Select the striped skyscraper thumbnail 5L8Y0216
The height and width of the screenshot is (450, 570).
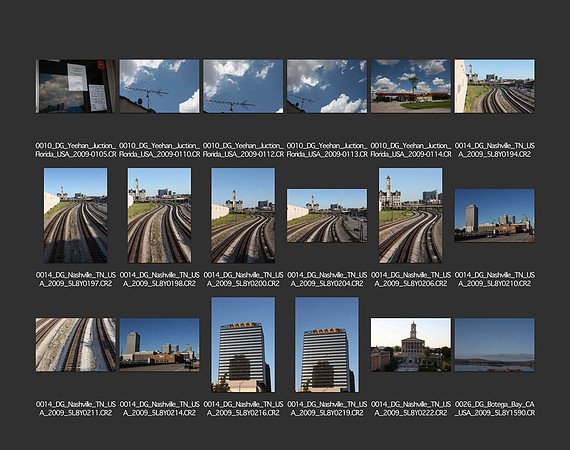[x=243, y=345]
